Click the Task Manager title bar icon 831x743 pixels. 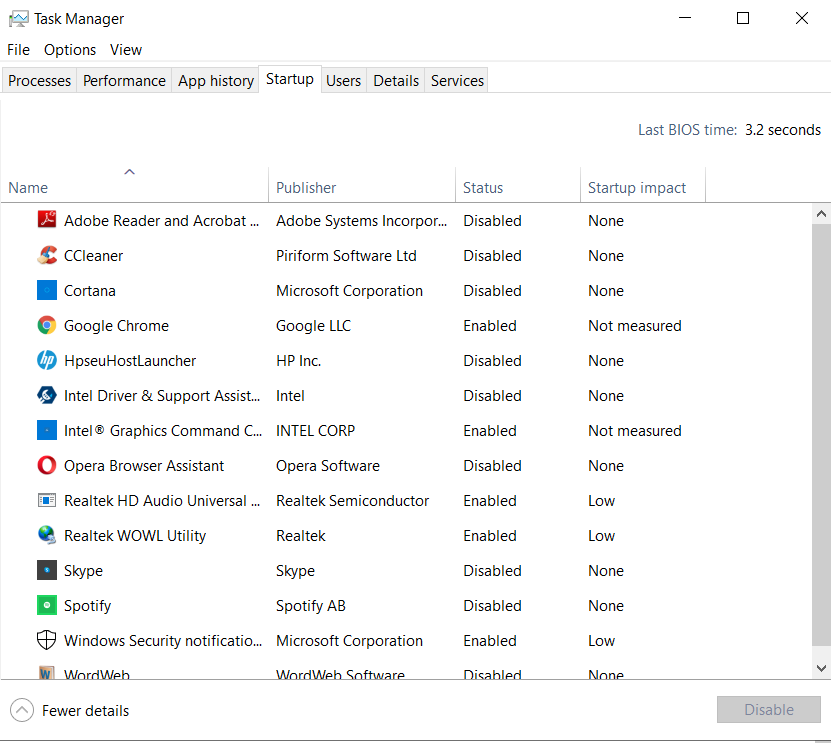tap(19, 19)
